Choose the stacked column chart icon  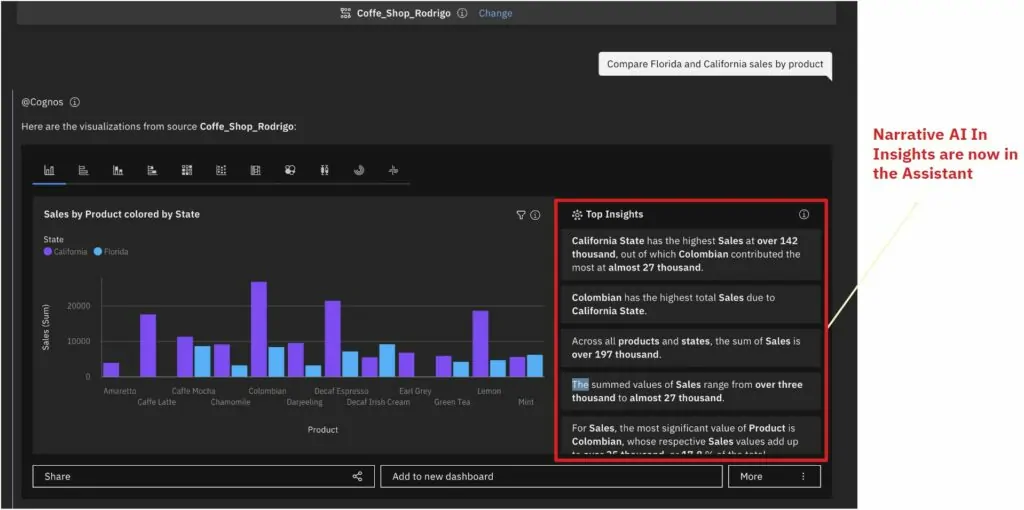[118, 170]
